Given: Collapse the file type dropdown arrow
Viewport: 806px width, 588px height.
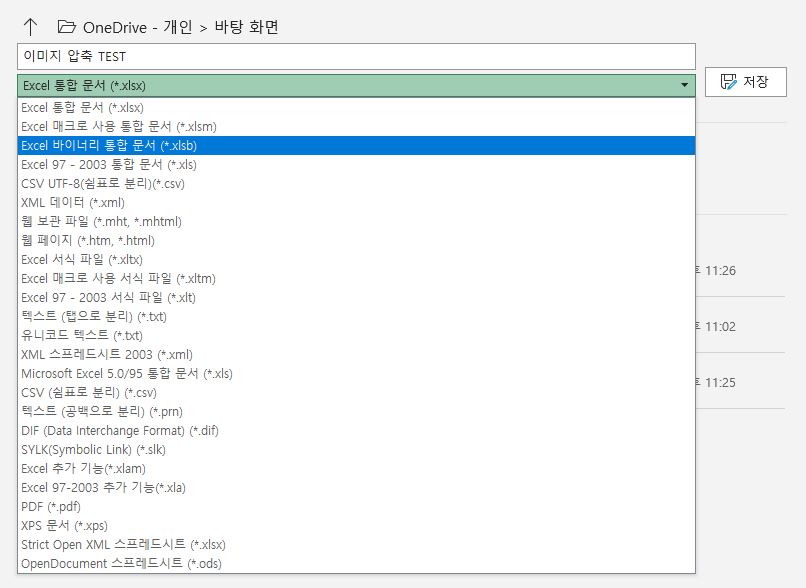Looking at the screenshot, I should click(x=684, y=85).
